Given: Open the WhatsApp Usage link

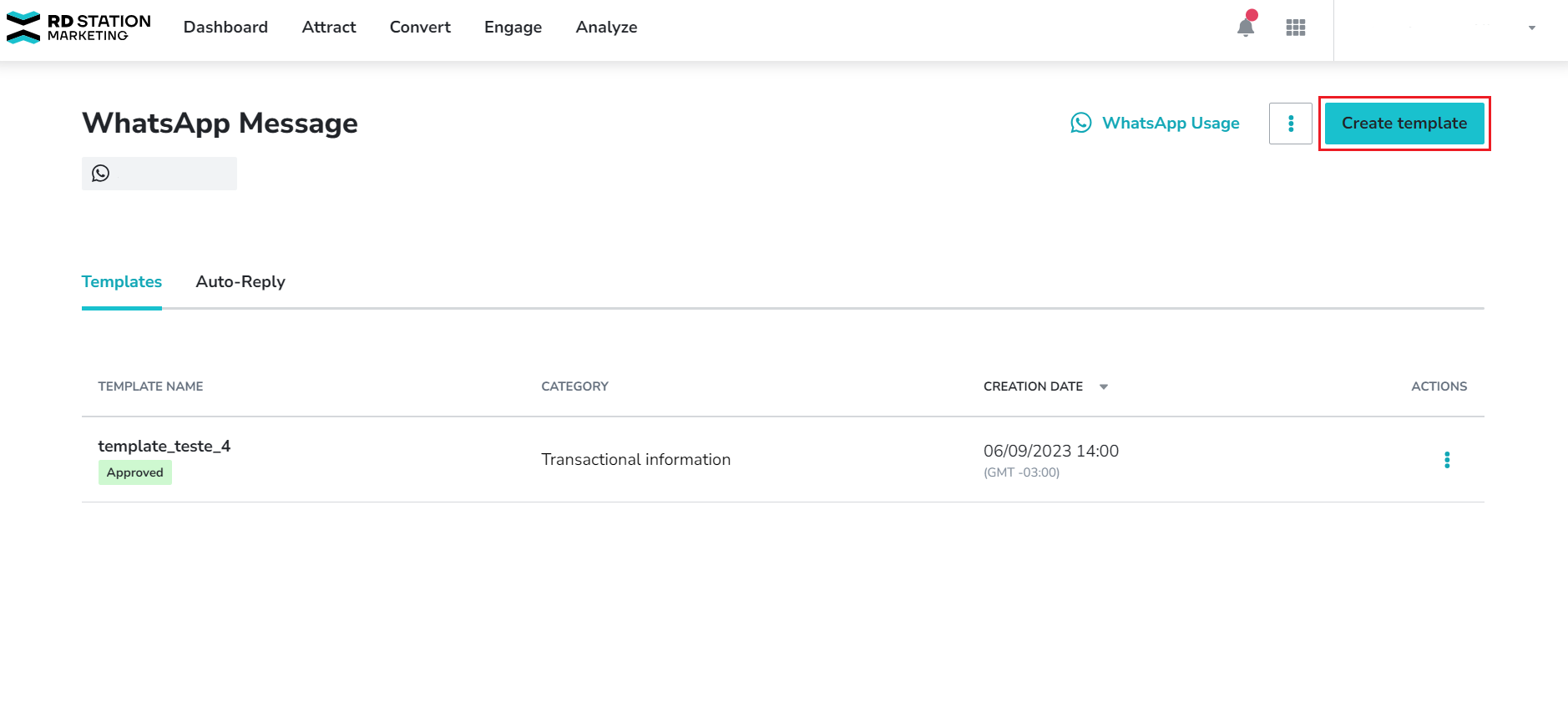Looking at the screenshot, I should tap(1156, 124).
